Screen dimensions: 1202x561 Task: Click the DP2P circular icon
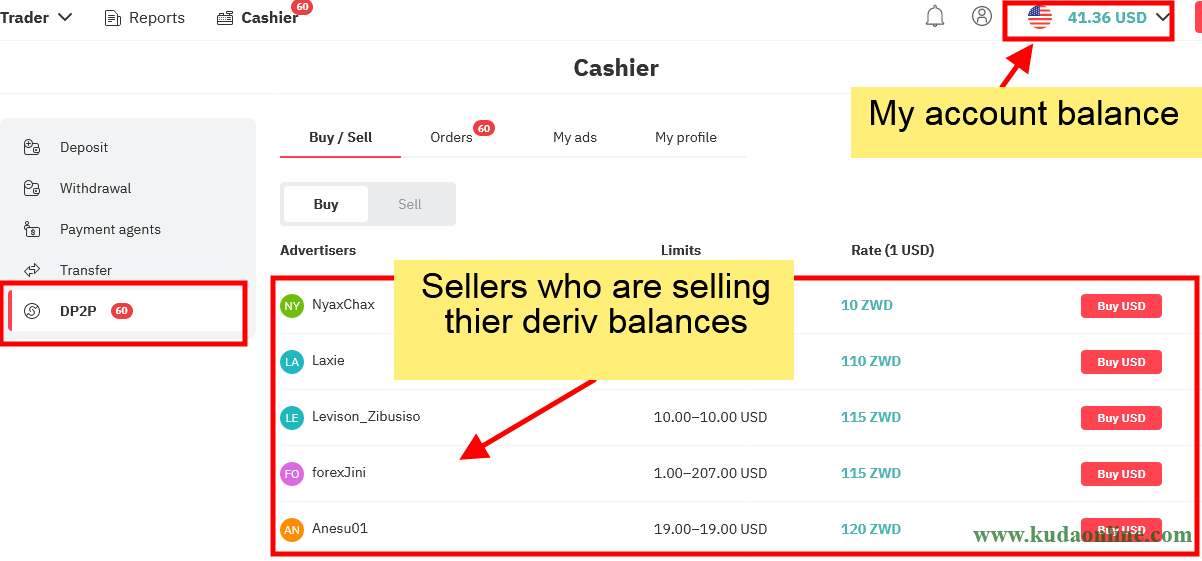click(32, 311)
